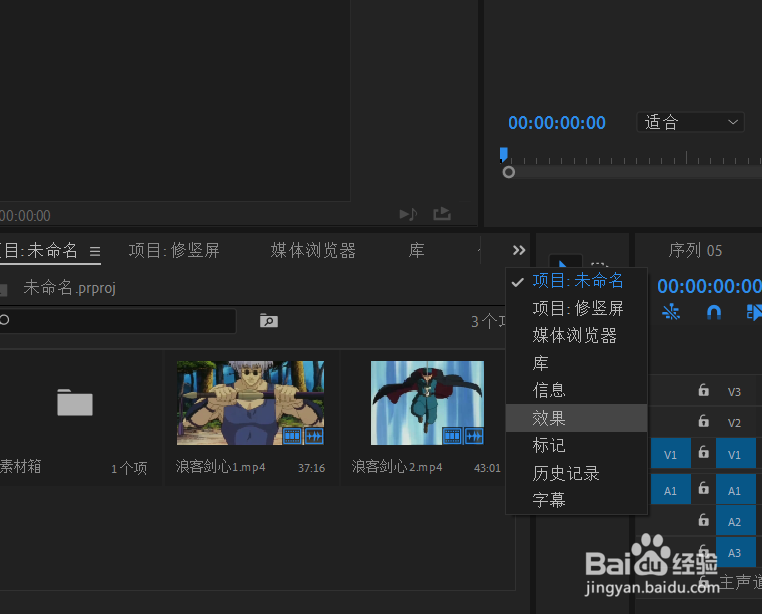Toggle the V1 track target button

coord(735,454)
